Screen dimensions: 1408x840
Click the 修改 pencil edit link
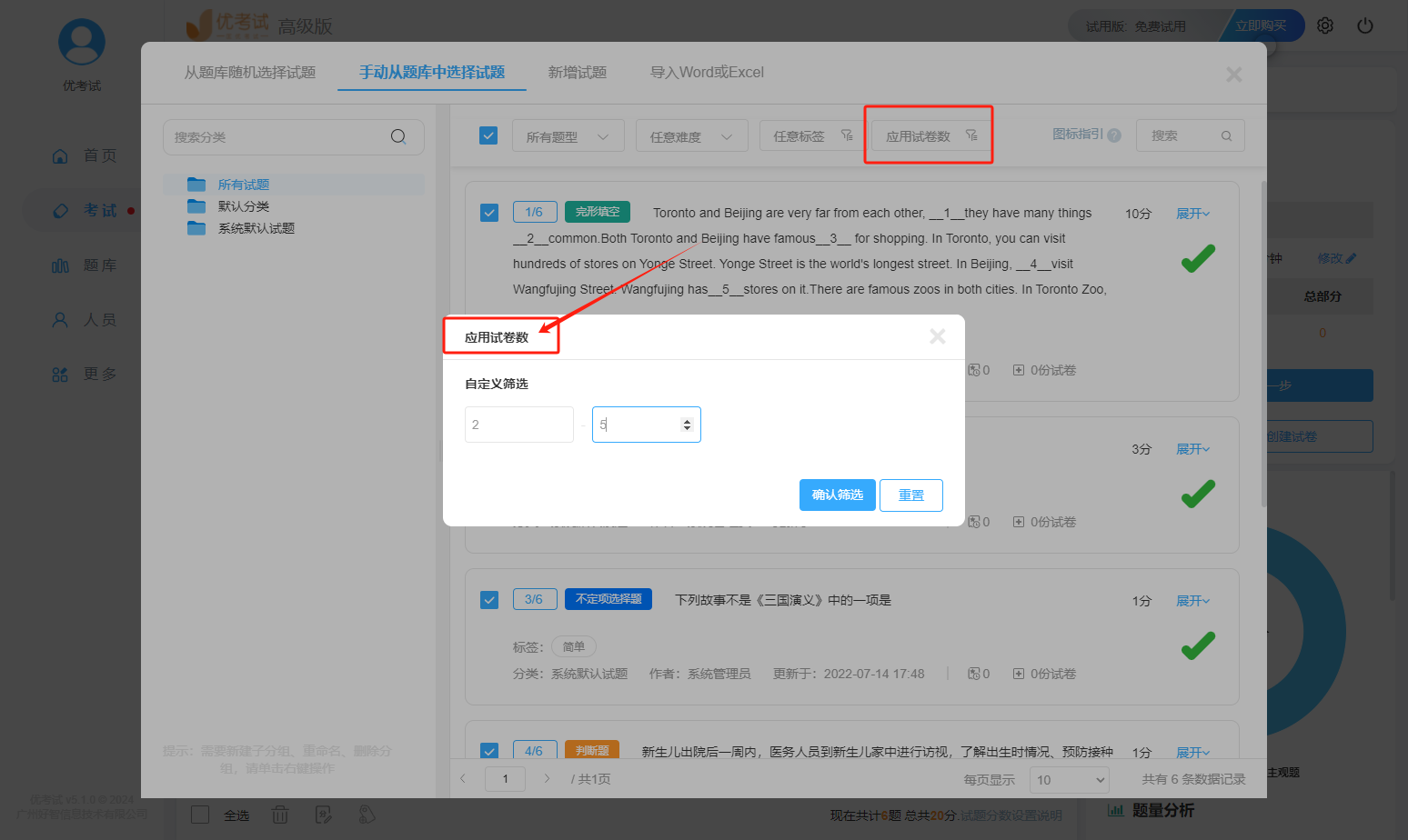(1337, 258)
